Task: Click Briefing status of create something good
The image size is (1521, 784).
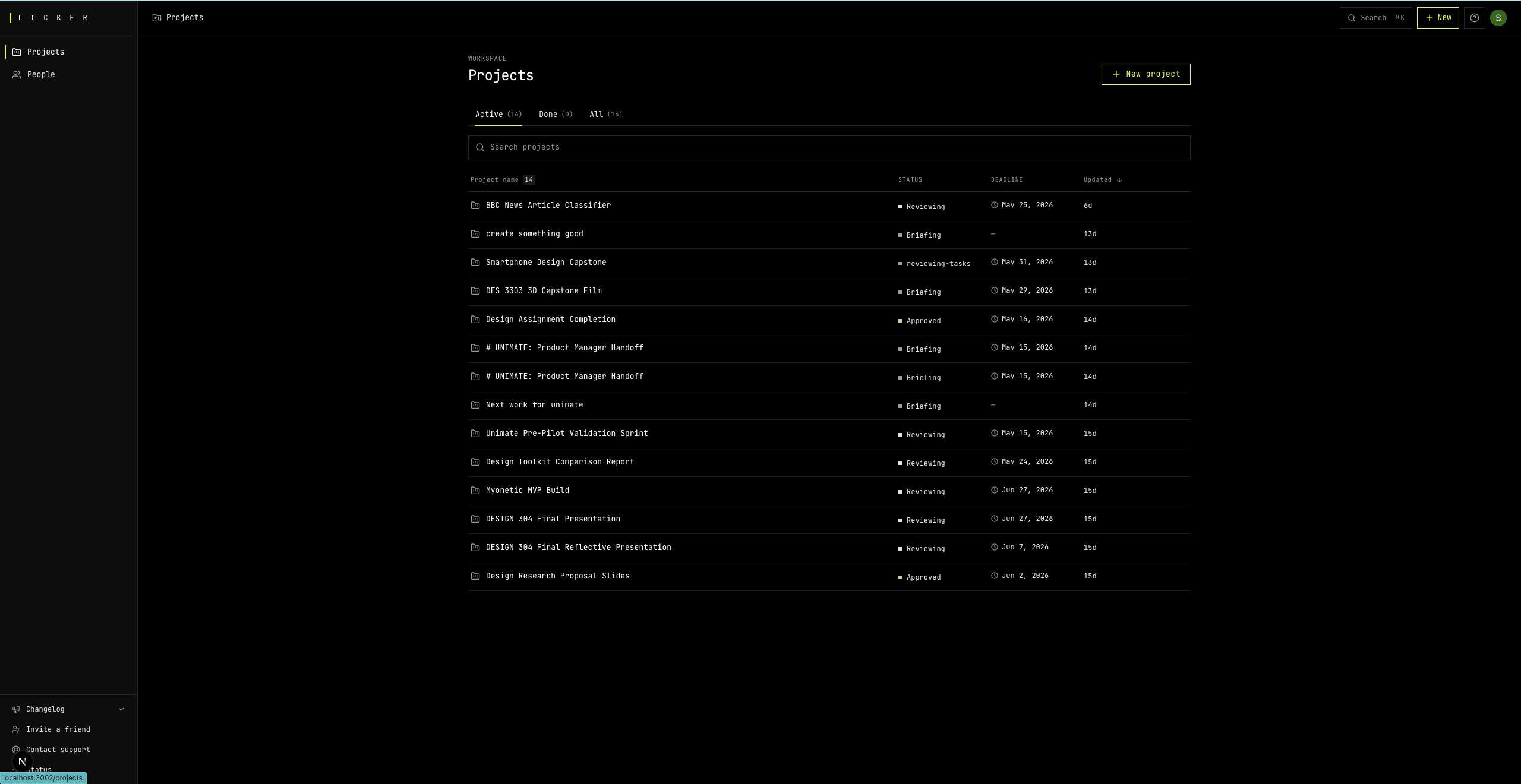Action: point(920,235)
